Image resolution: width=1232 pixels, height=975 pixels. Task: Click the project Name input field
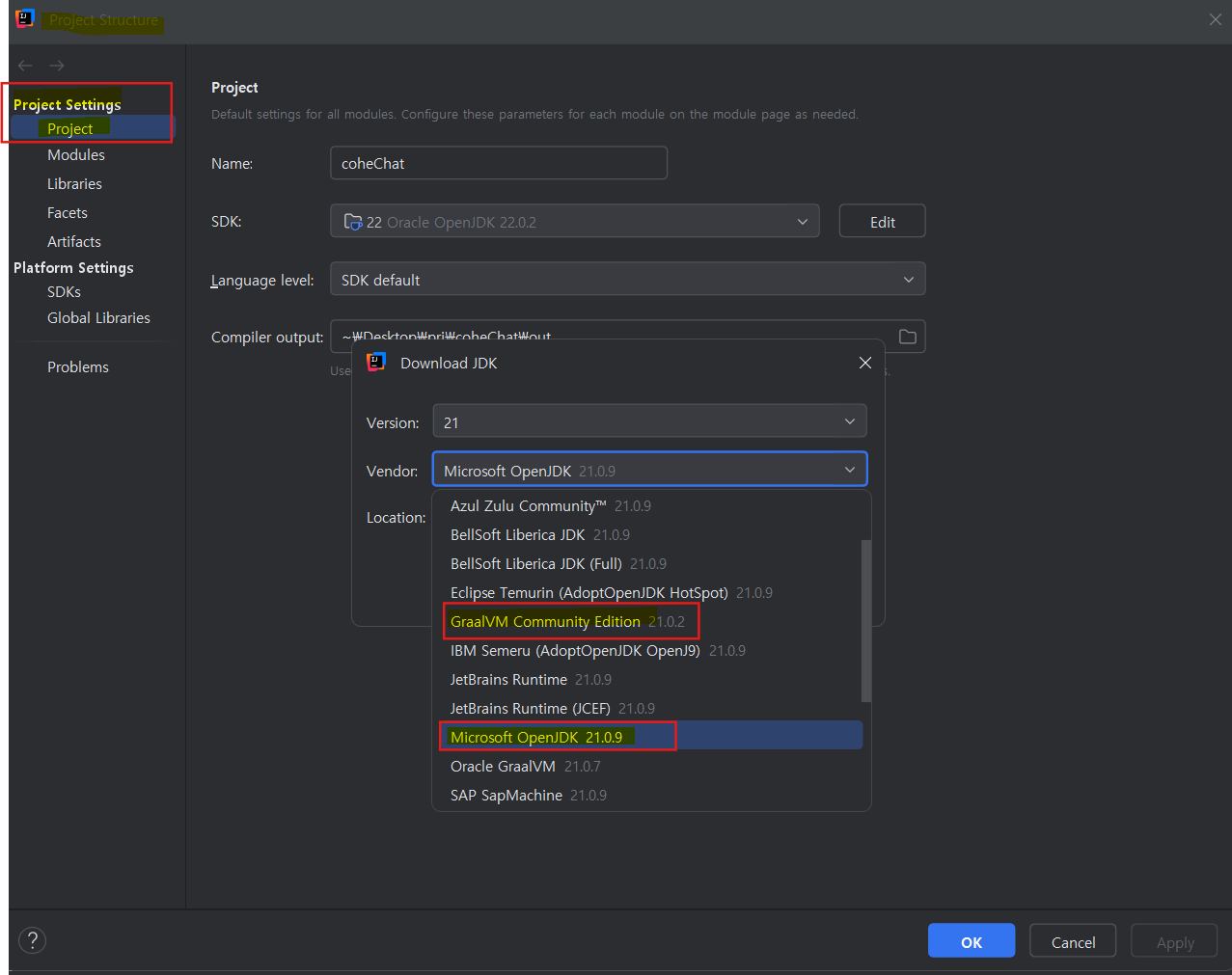499,163
